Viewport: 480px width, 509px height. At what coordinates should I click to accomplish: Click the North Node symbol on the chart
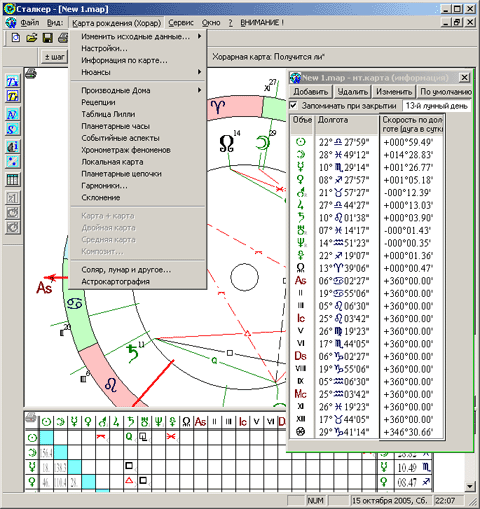click(226, 144)
